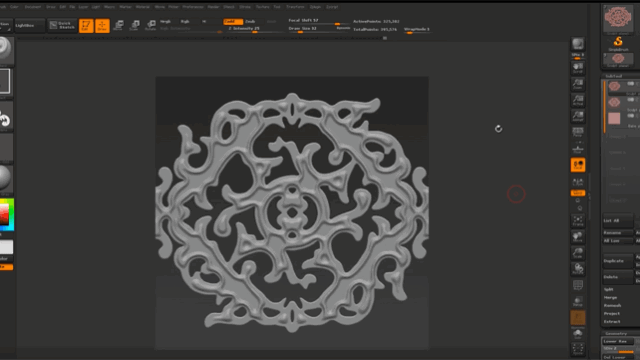Click the Zoom navigation icon in right shelf
Viewport: 640px width, 360px height.
(578, 84)
